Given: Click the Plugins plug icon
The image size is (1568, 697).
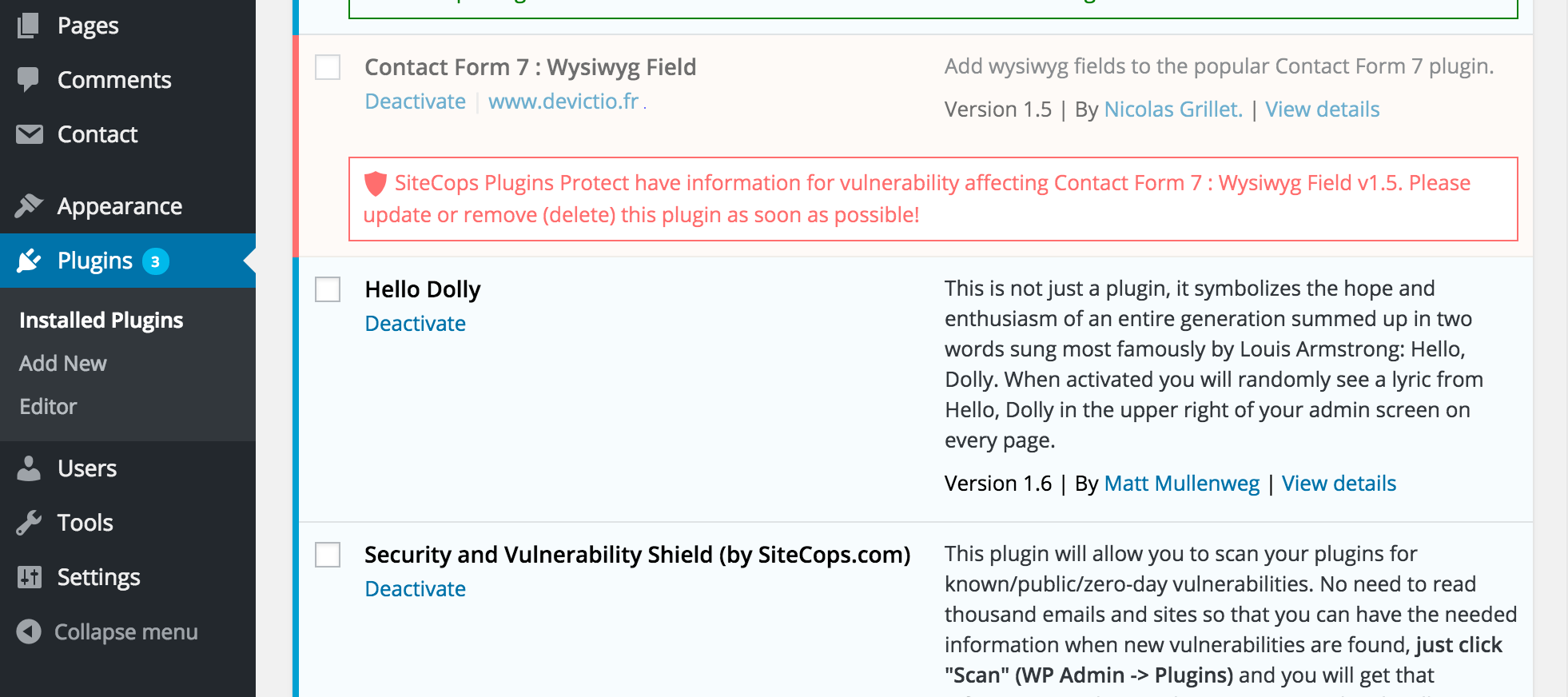Looking at the screenshot, I should (x=29, y=261).
